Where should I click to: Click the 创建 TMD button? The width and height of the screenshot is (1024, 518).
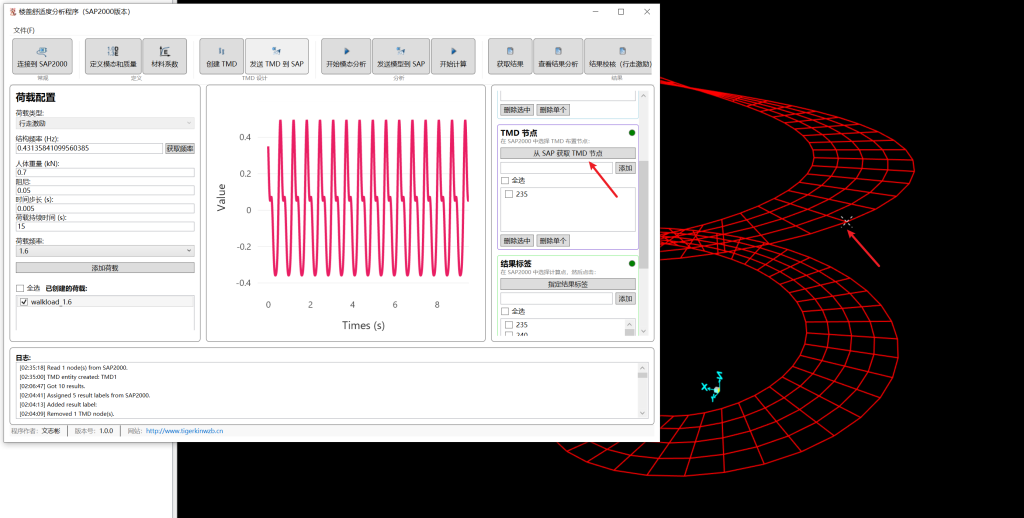(x=221, y=56)
